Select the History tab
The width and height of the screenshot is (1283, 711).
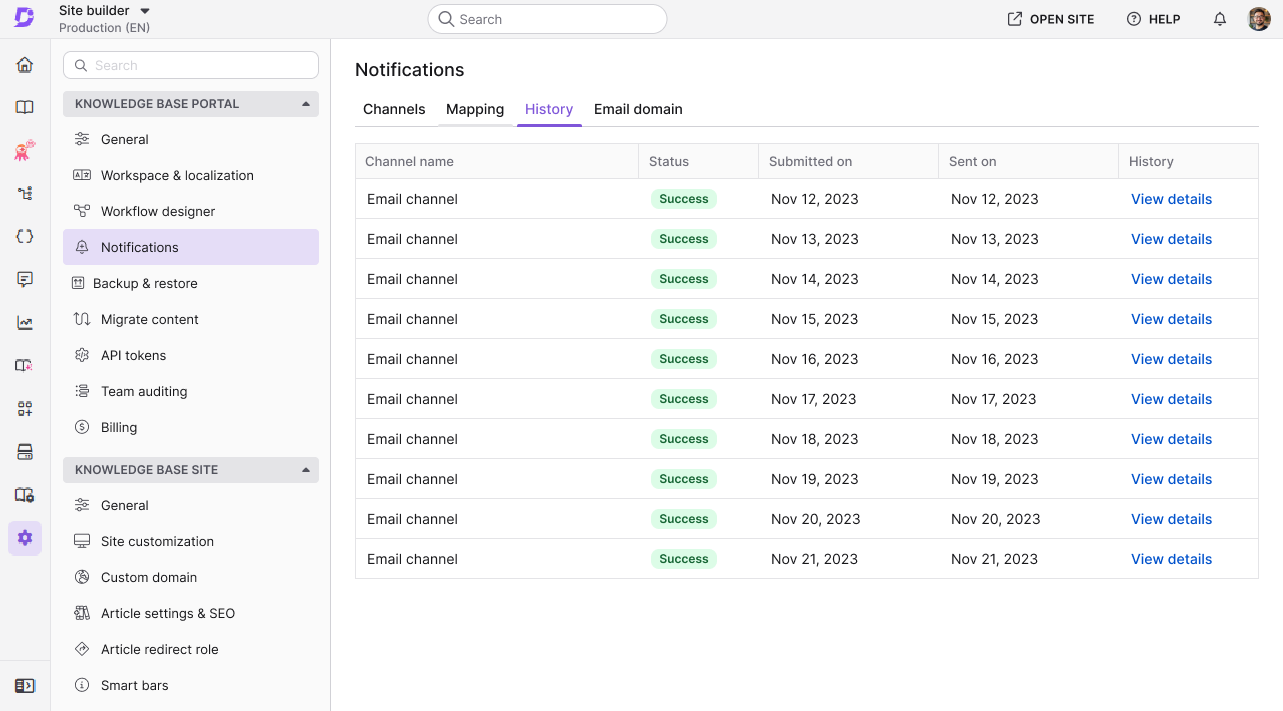(x=549, y=109)
